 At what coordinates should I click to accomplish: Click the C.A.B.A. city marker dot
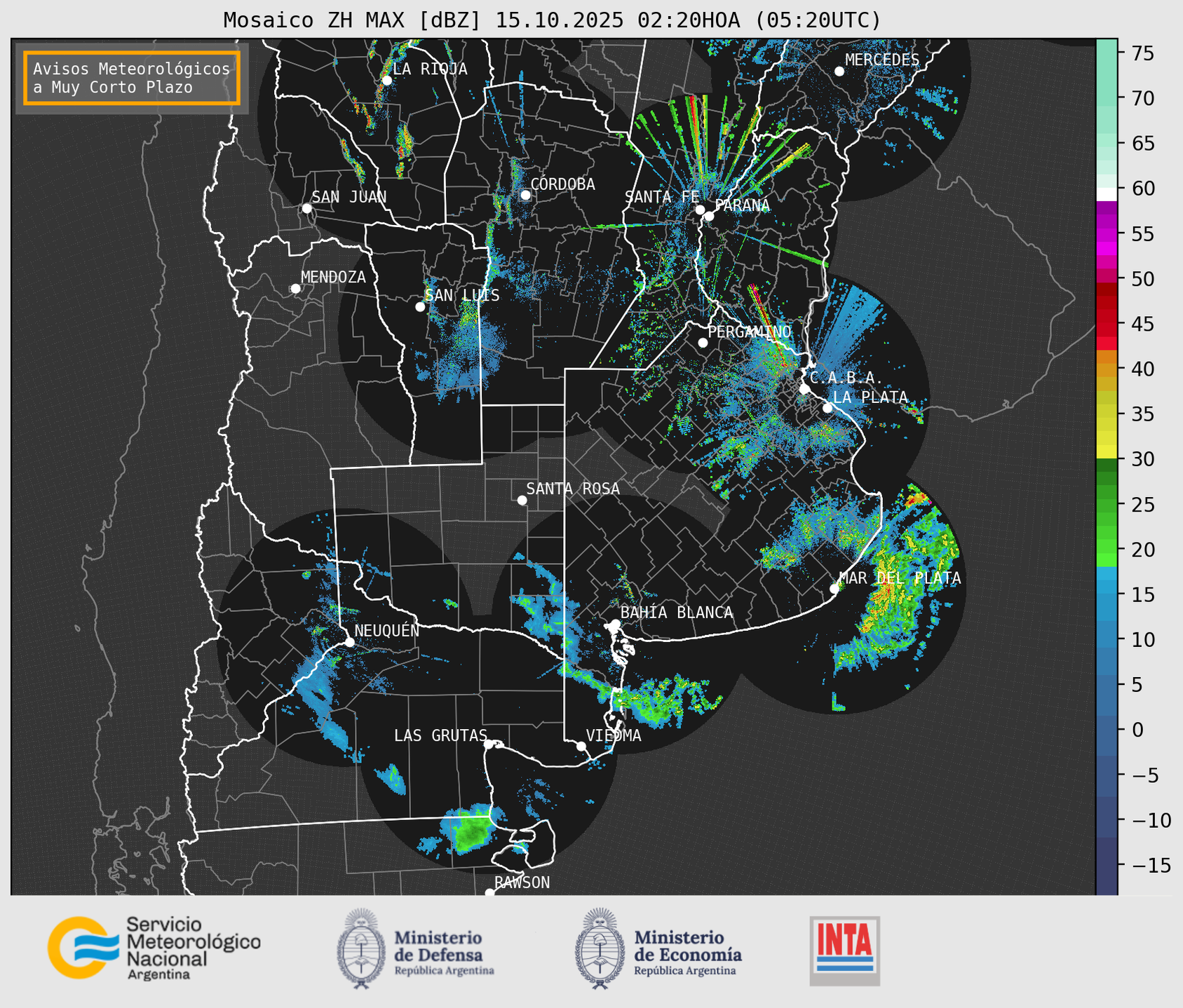coord(805,389)
